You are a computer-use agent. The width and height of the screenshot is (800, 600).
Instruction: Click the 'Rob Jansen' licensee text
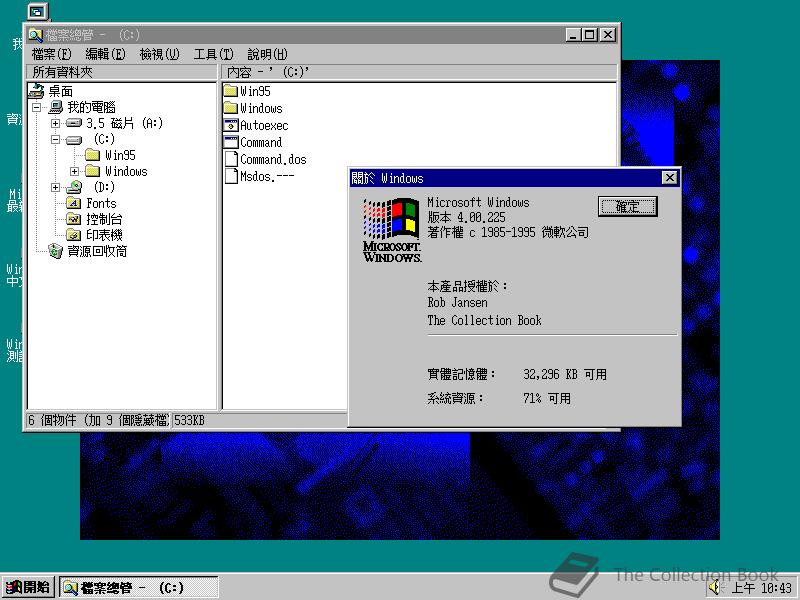(x=458, y=303)
